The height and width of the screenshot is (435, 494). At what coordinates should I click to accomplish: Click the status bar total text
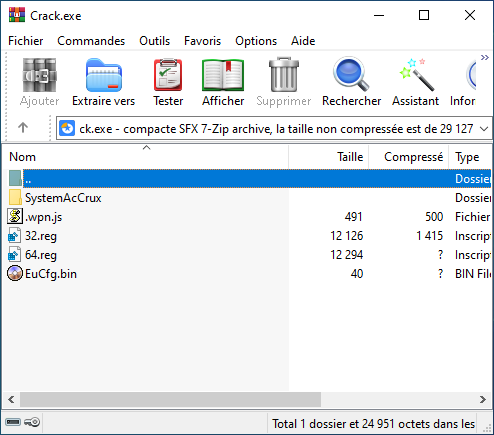tap(373, 424)
